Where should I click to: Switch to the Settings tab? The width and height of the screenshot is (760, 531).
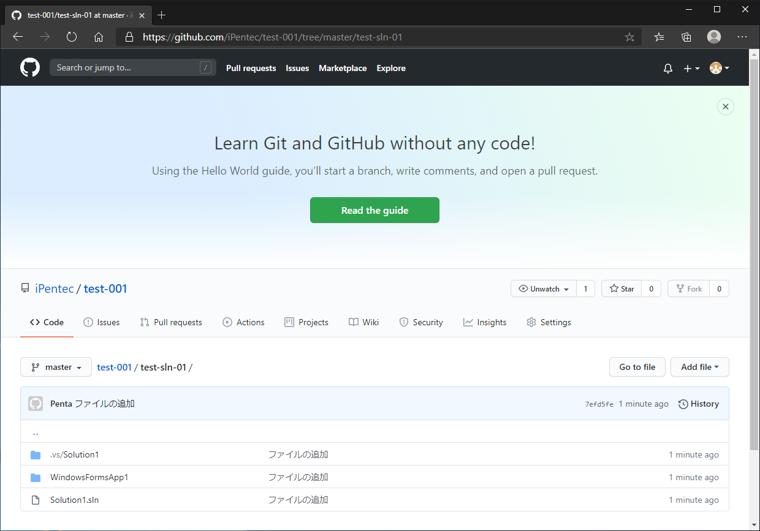click(549, 322)
